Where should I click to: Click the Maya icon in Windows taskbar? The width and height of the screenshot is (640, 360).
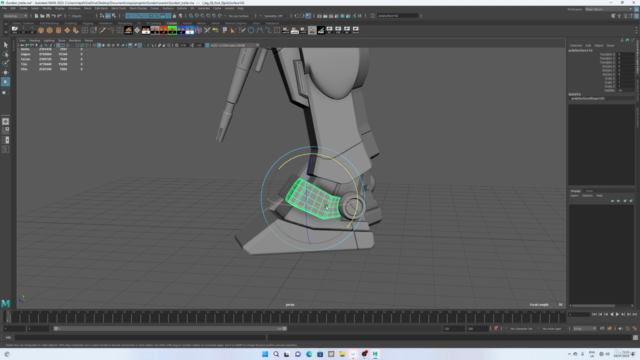click(375, 354)
